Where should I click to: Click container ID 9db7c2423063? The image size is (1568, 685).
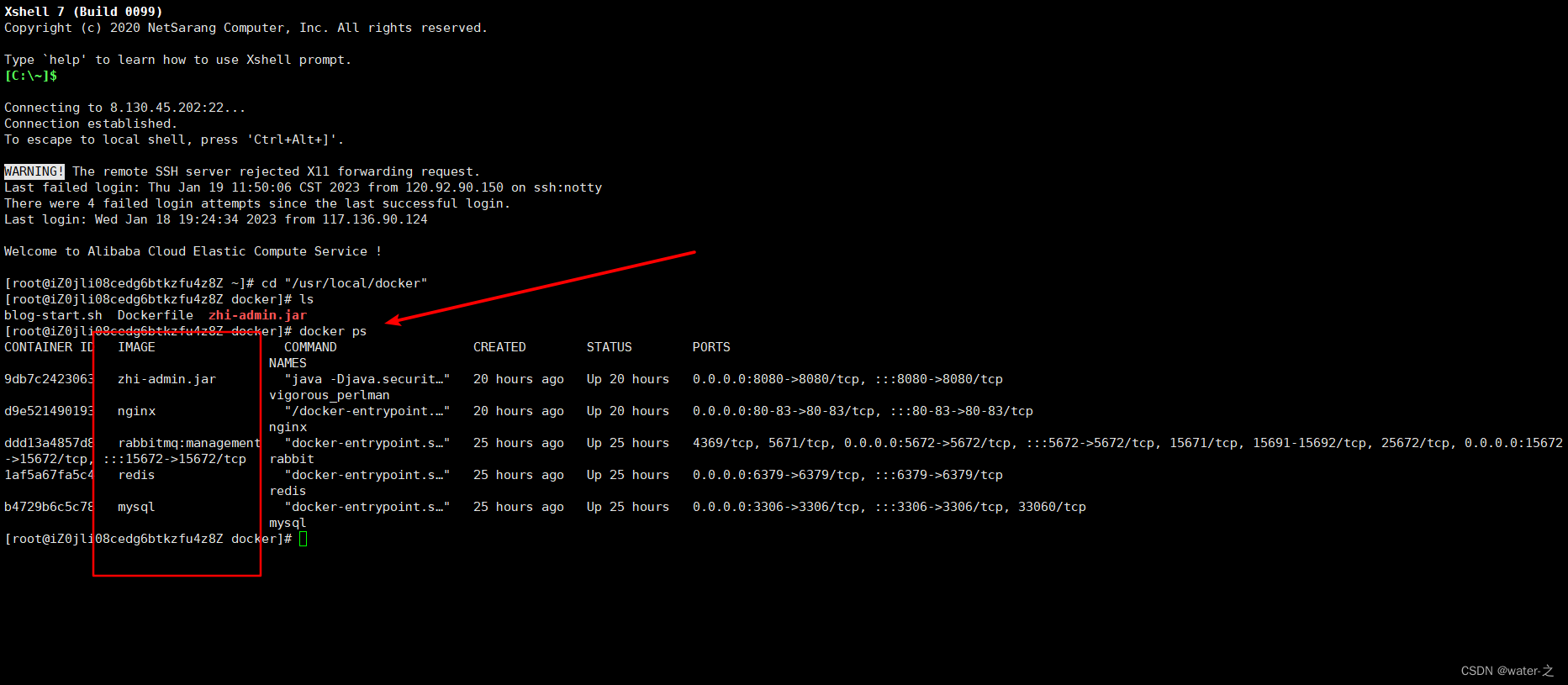(49, 379)
